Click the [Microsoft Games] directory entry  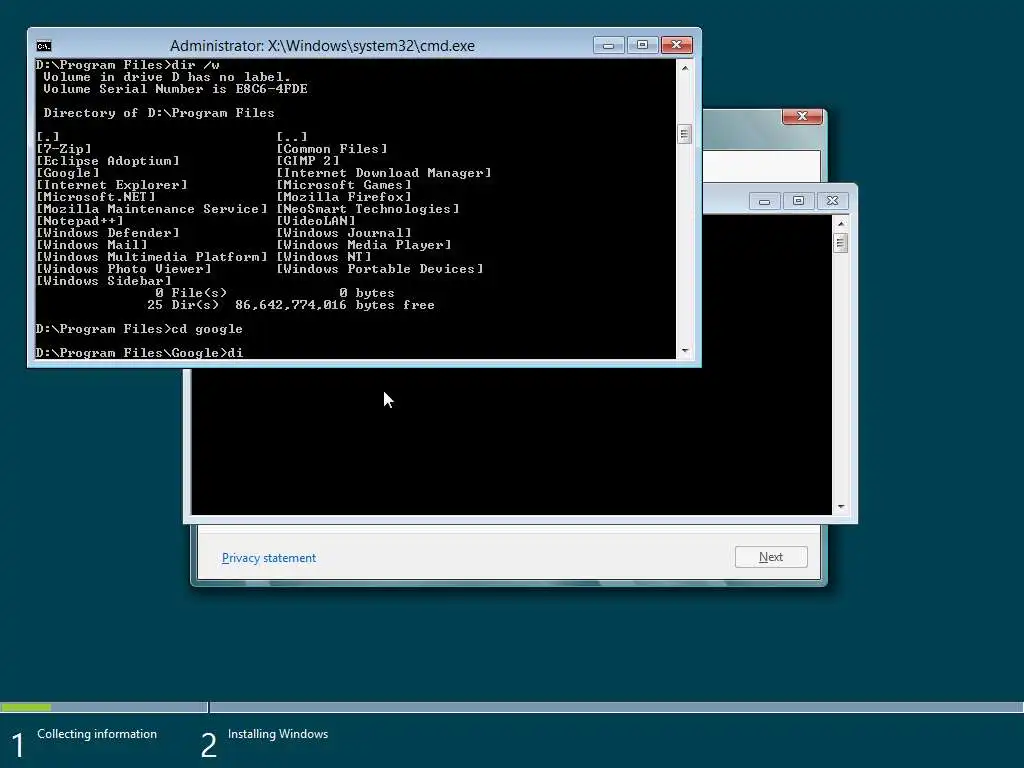tap(344, 185)
